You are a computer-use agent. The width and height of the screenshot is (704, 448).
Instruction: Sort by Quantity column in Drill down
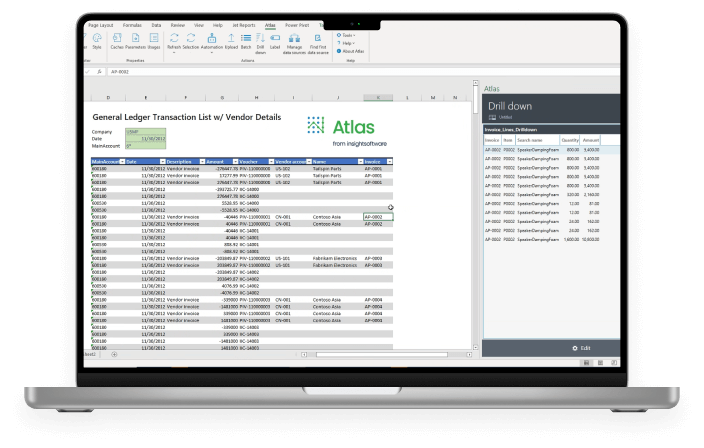point(570,140)
